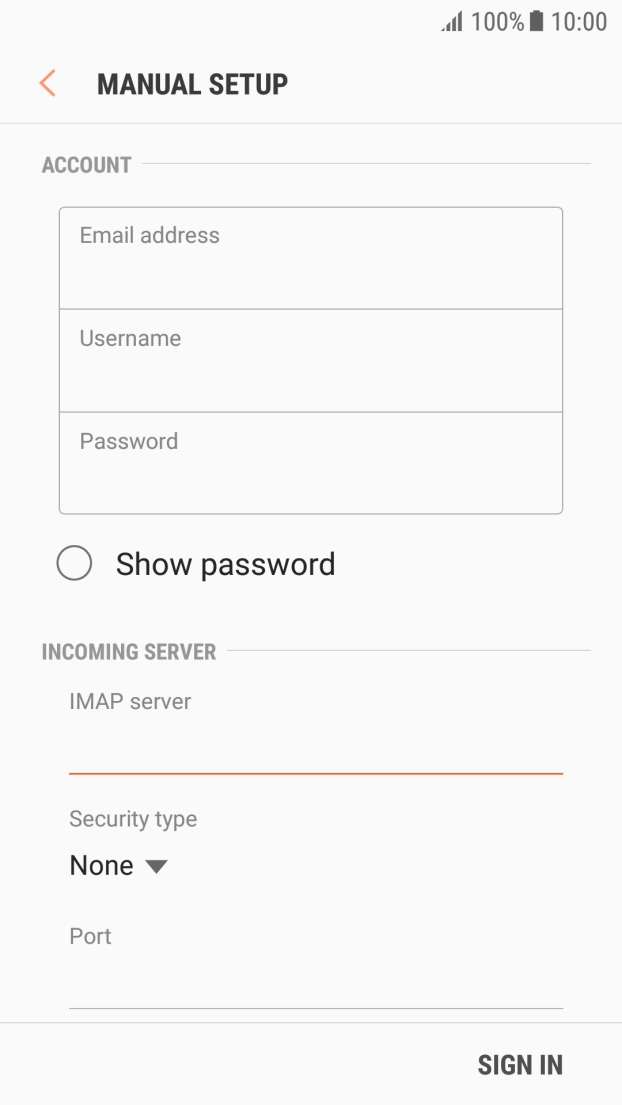Screen dimensions: 622x1105
Task: Tap the back arrow to exit setup
Action: [x=46, y=83]
